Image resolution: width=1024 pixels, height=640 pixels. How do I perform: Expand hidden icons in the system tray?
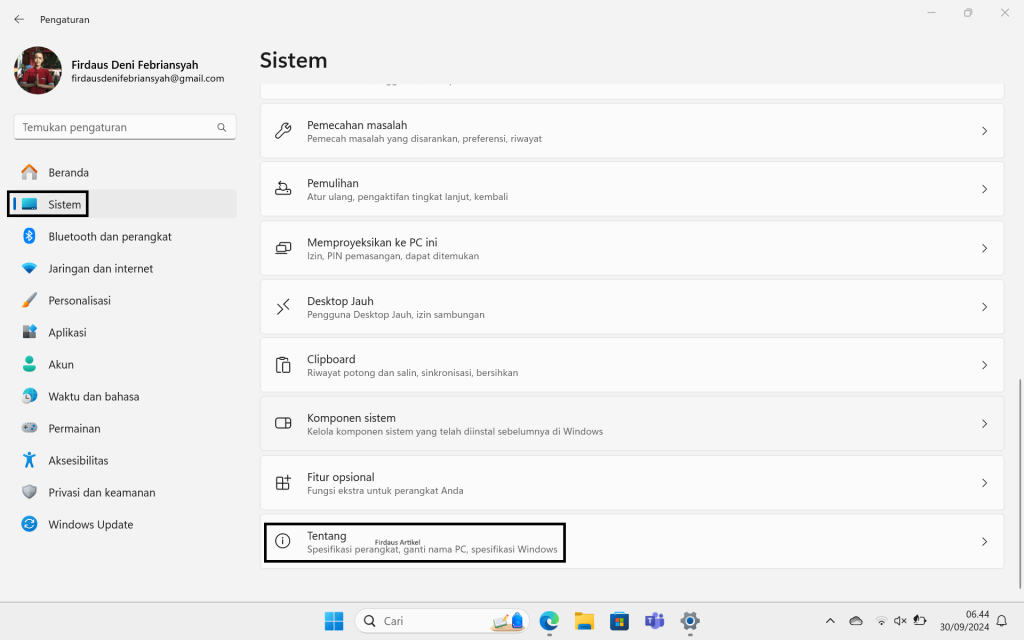pos(830,620)
